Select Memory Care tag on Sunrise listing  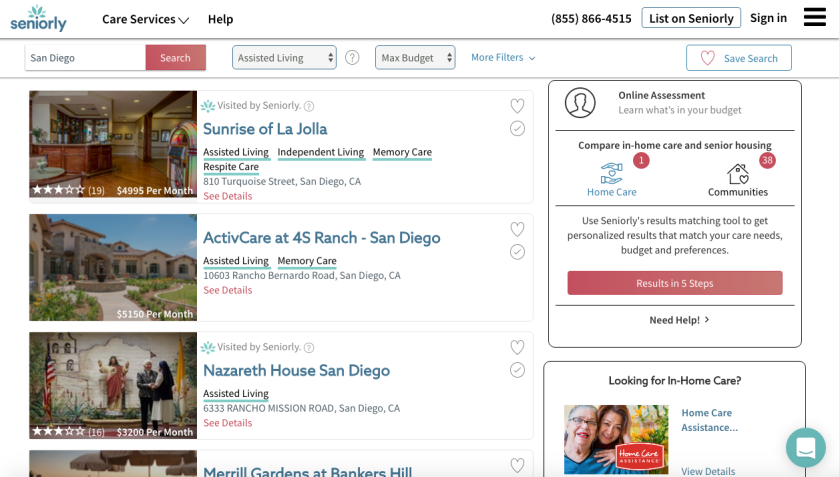pos(402,153)
